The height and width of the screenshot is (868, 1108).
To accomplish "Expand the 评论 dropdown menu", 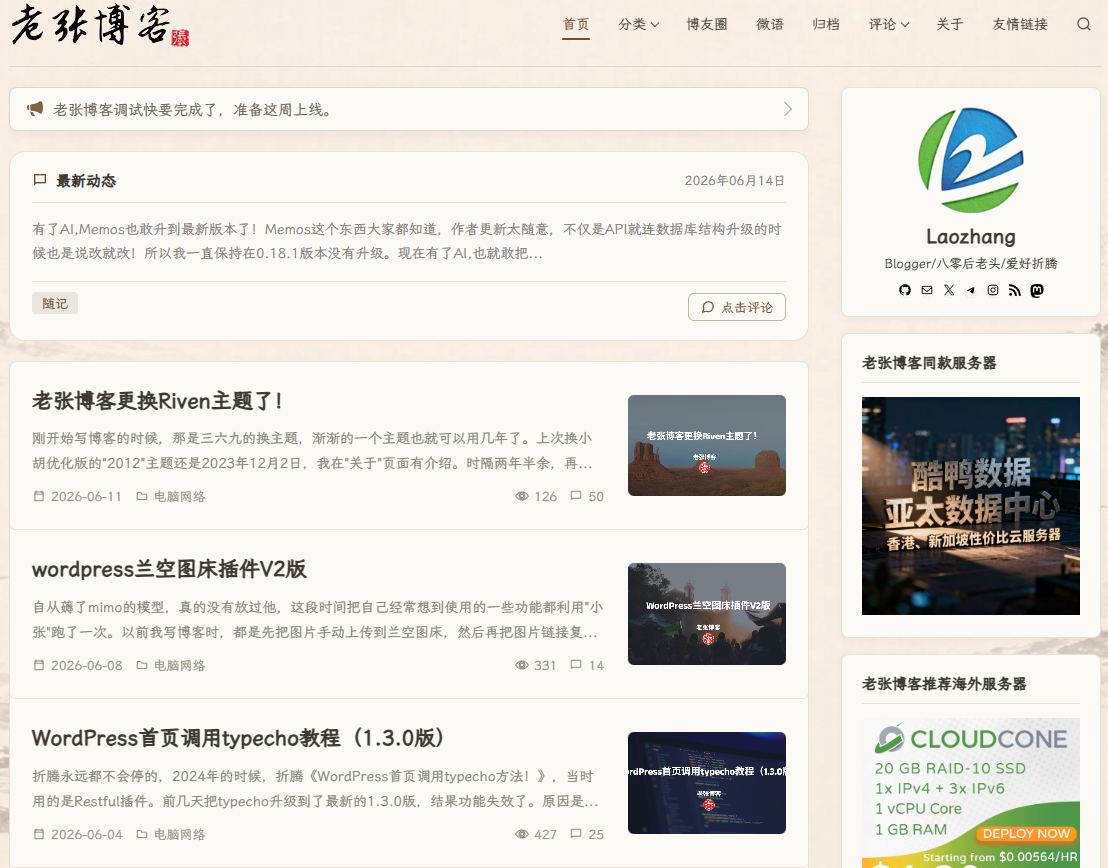I will (888, 24).
